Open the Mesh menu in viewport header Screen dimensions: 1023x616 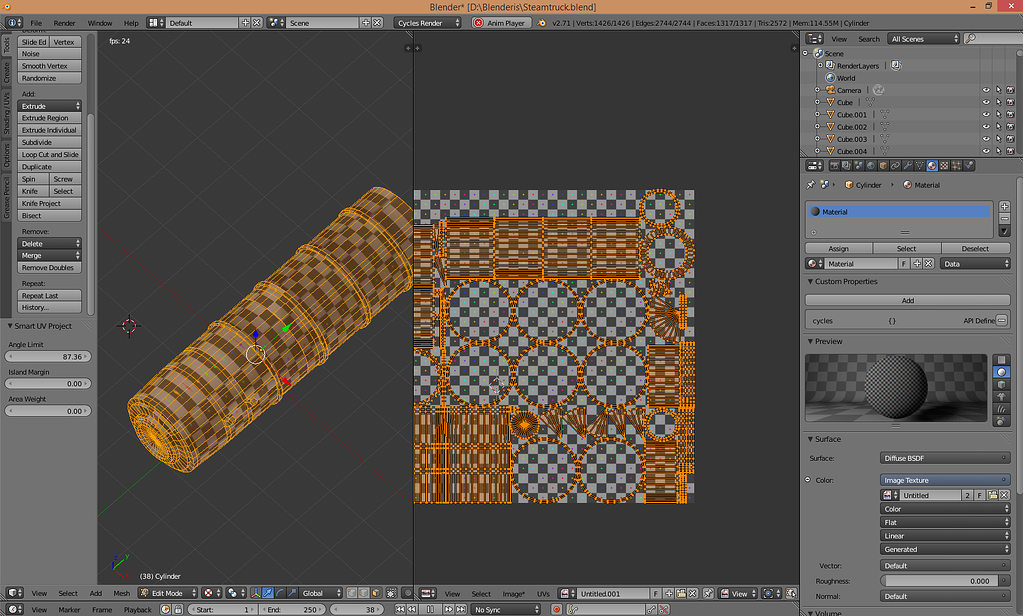(x=122, y=593)
